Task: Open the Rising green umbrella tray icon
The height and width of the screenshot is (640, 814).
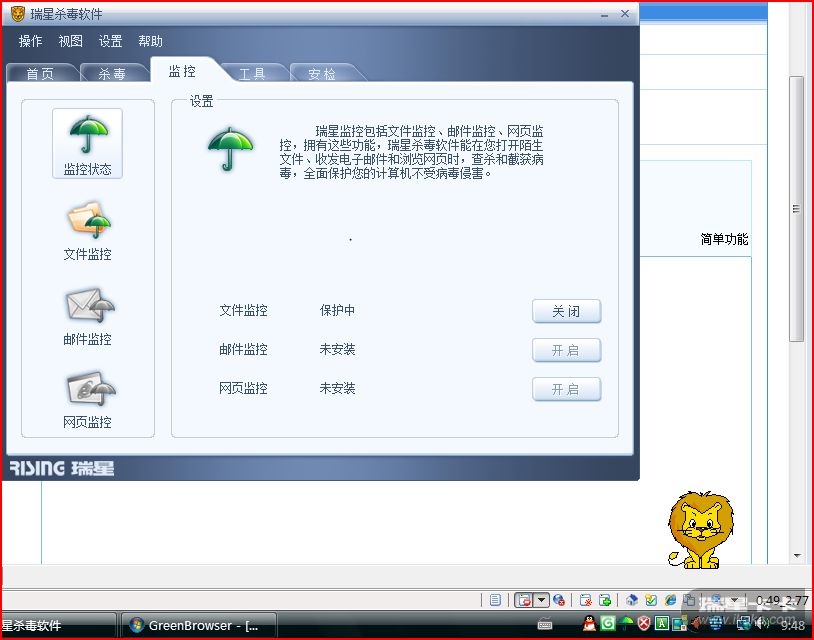Action: 626,623
